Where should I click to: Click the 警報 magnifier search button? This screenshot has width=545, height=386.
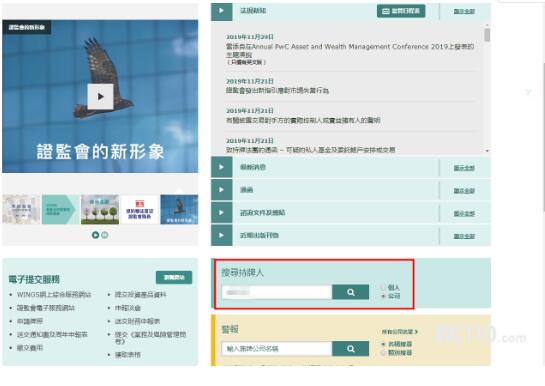350,348
